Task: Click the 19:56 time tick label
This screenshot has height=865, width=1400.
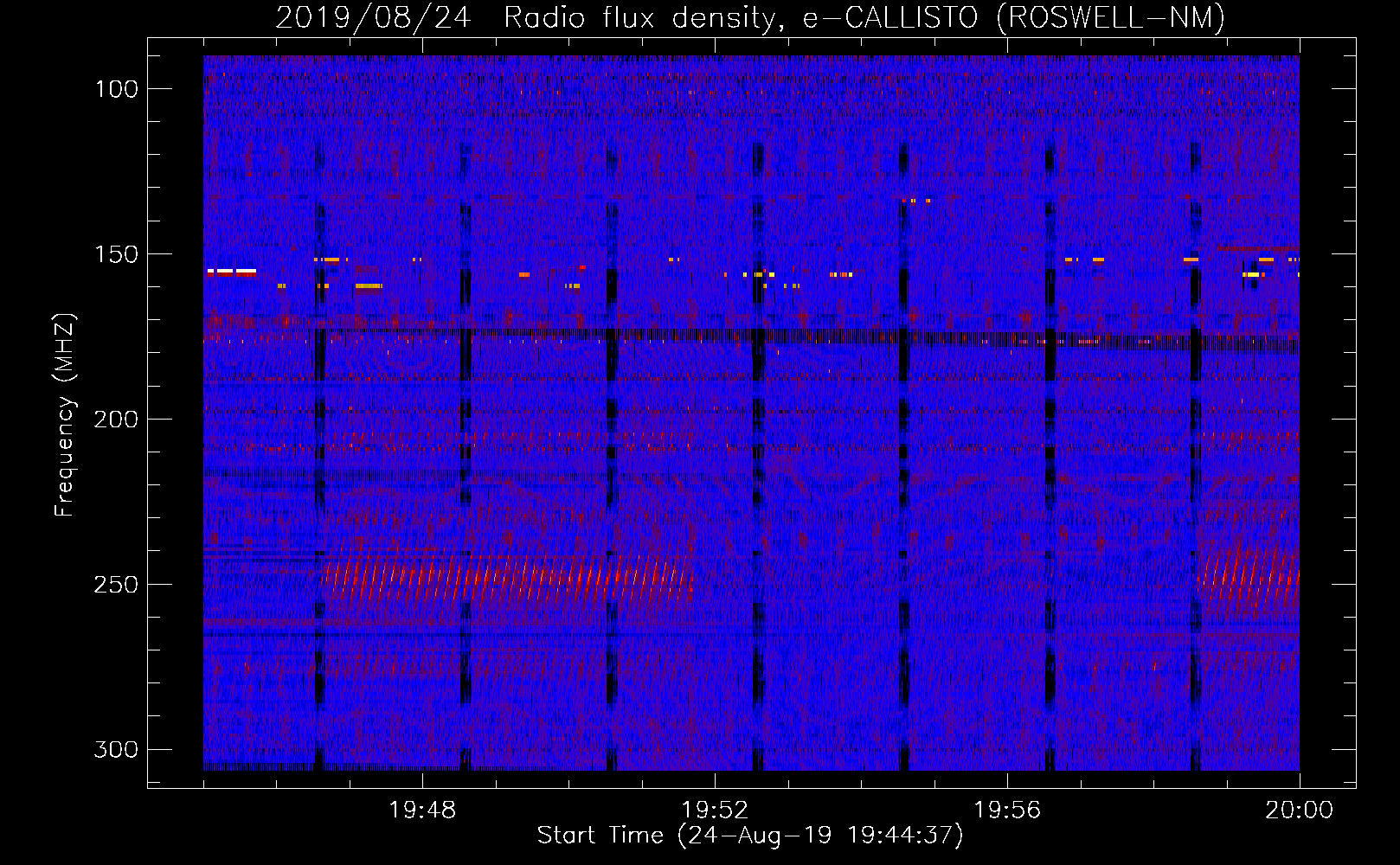Action: tap(1007, 811)
